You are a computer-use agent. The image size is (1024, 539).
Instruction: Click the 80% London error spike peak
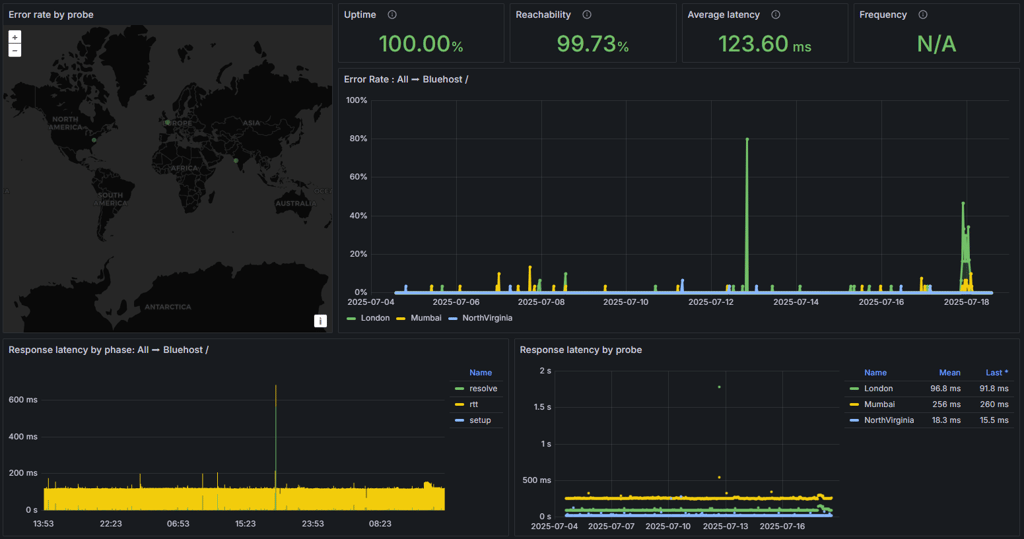pos(747,139)
